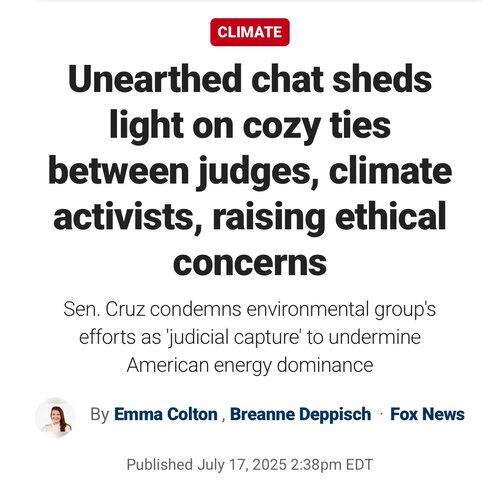This screenshot has width=500, height=485.
Task: Click headline line 'activists, raising ethical'
Action: 250,217
